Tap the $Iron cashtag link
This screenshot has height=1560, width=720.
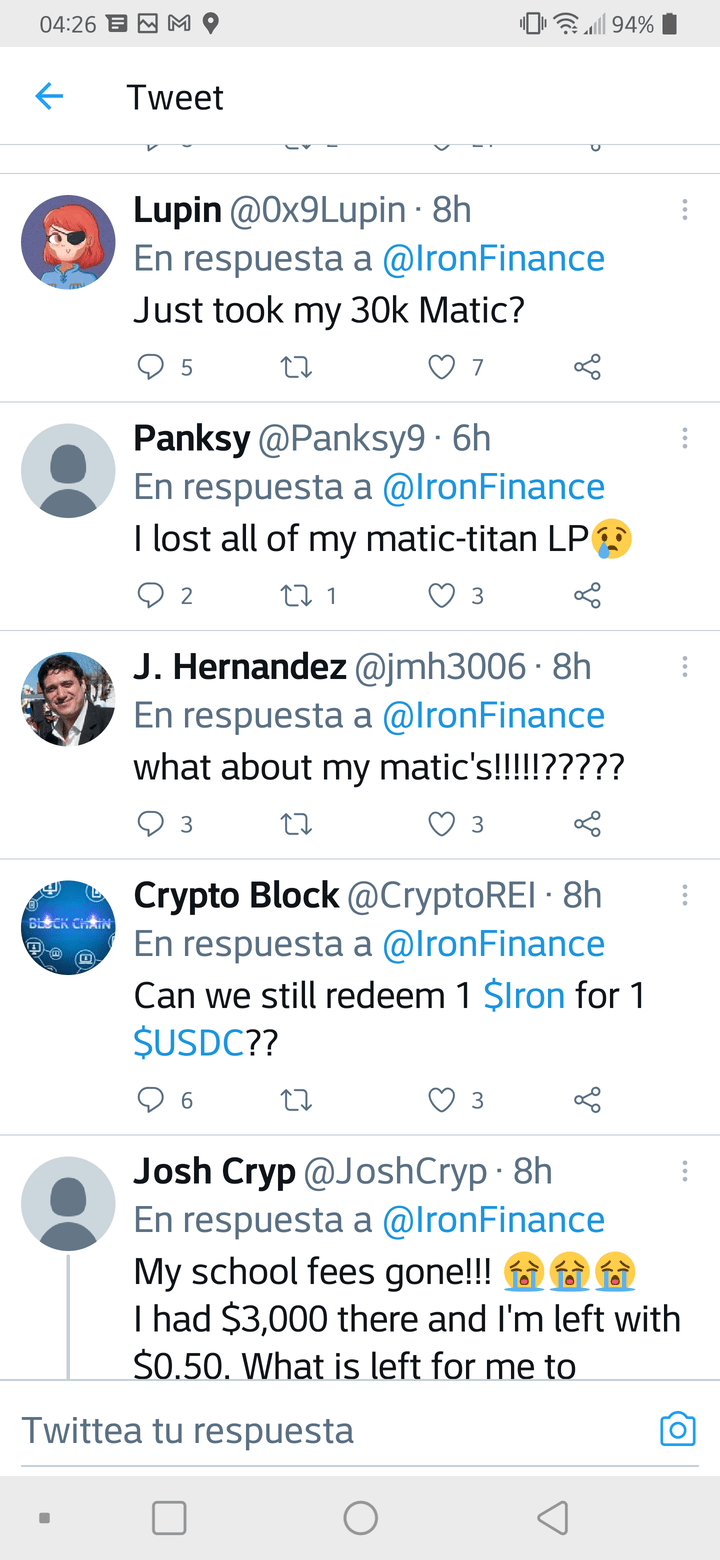point(523,996)
